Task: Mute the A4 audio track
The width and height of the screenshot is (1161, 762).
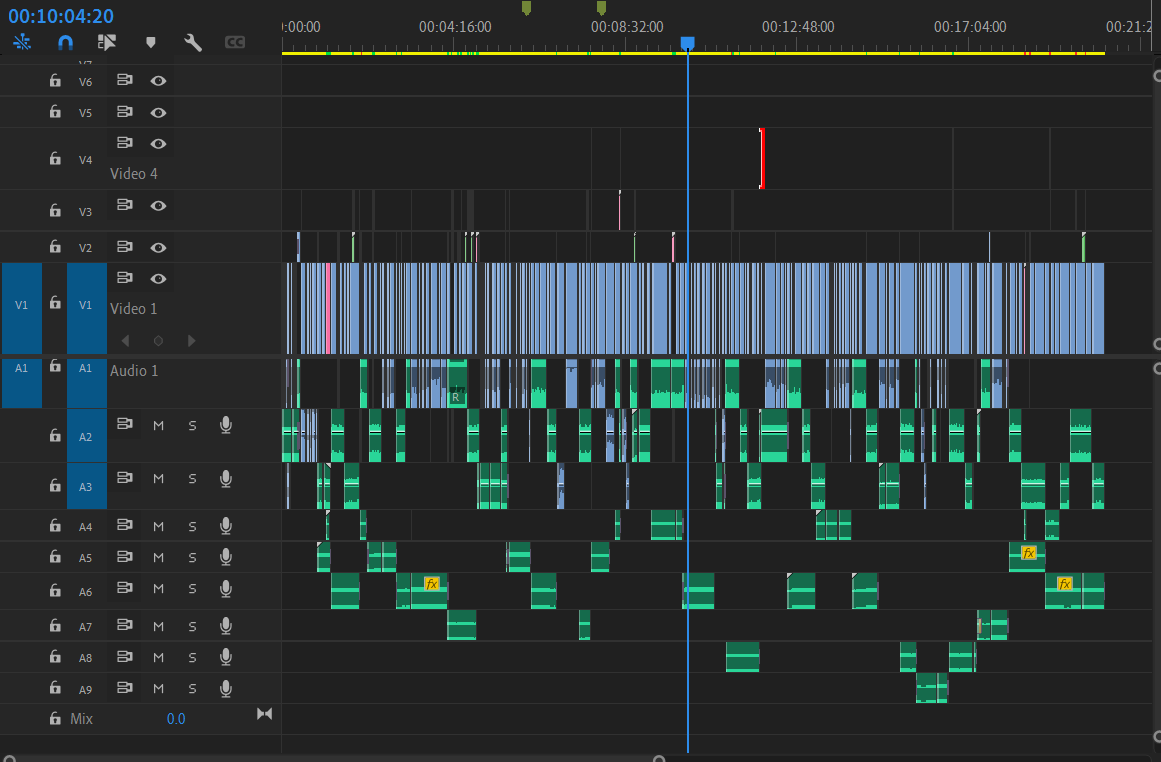Action: point(158,525)
